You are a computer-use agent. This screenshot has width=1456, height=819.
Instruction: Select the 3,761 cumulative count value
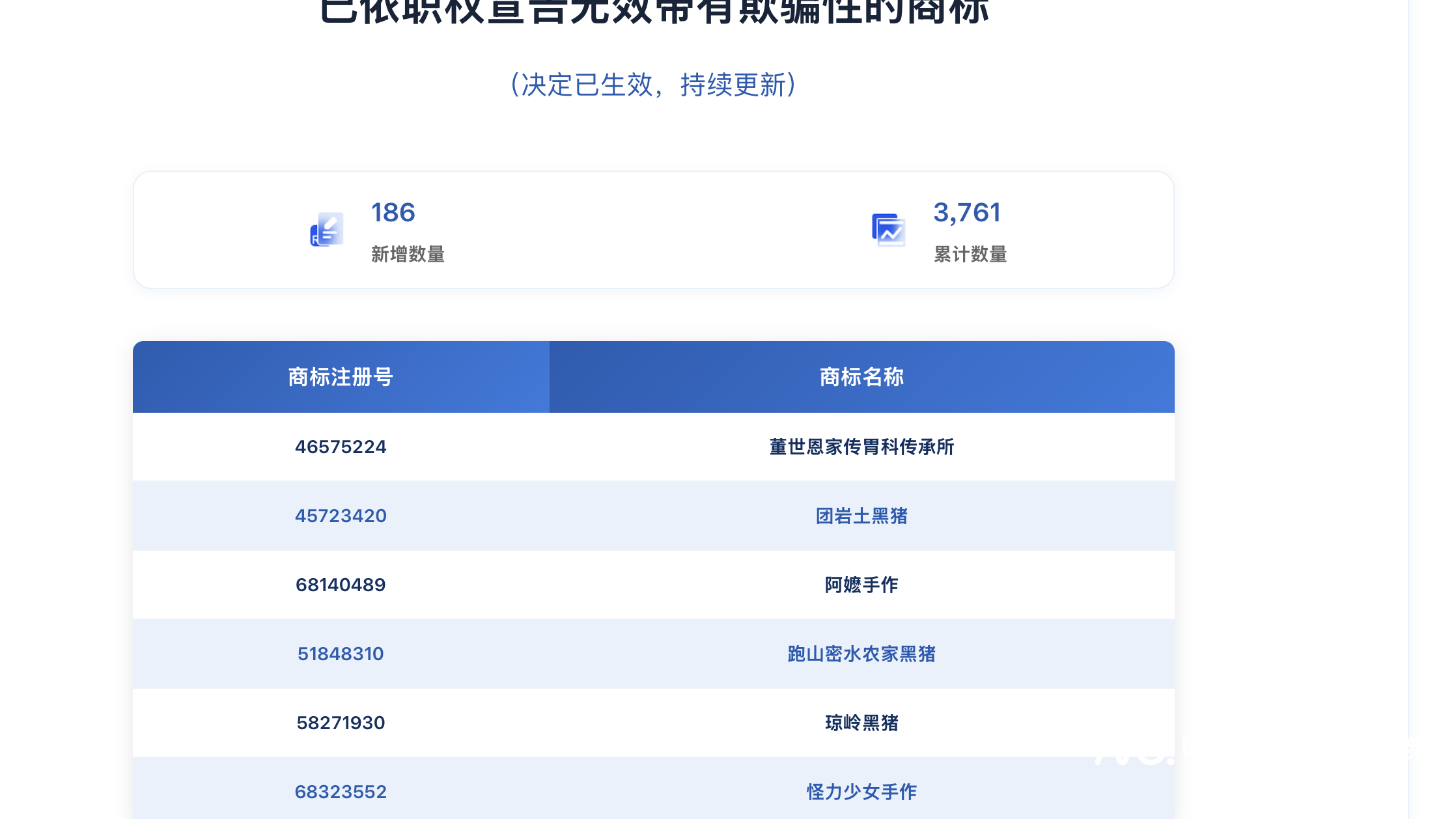[x=967, y=212]
